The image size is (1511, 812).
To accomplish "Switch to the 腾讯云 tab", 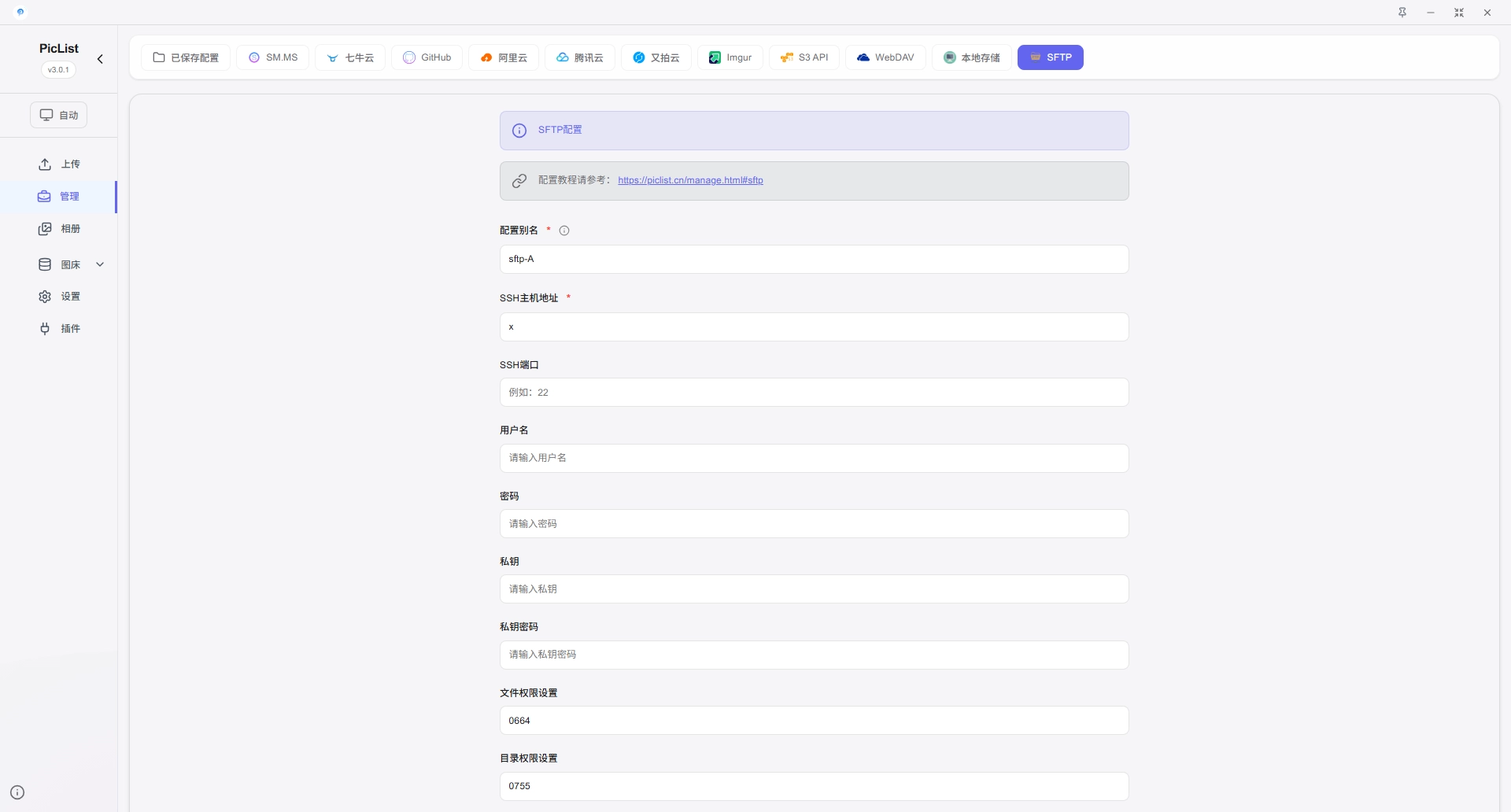I will pyautogui.click(x=580, y=57).
